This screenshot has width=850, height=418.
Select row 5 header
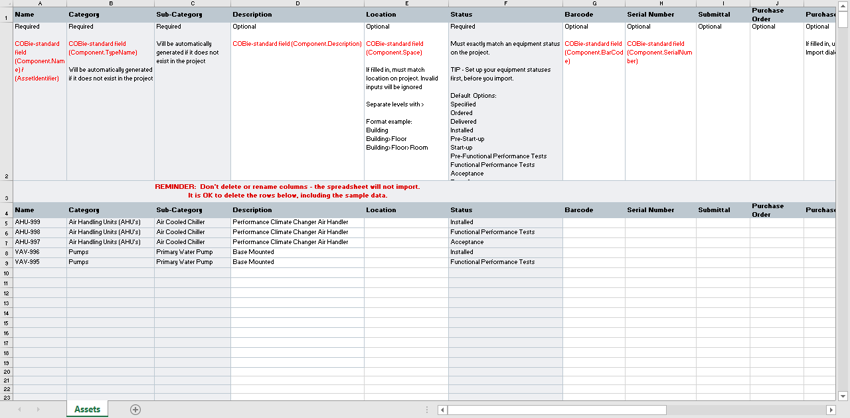pos(6,222)
